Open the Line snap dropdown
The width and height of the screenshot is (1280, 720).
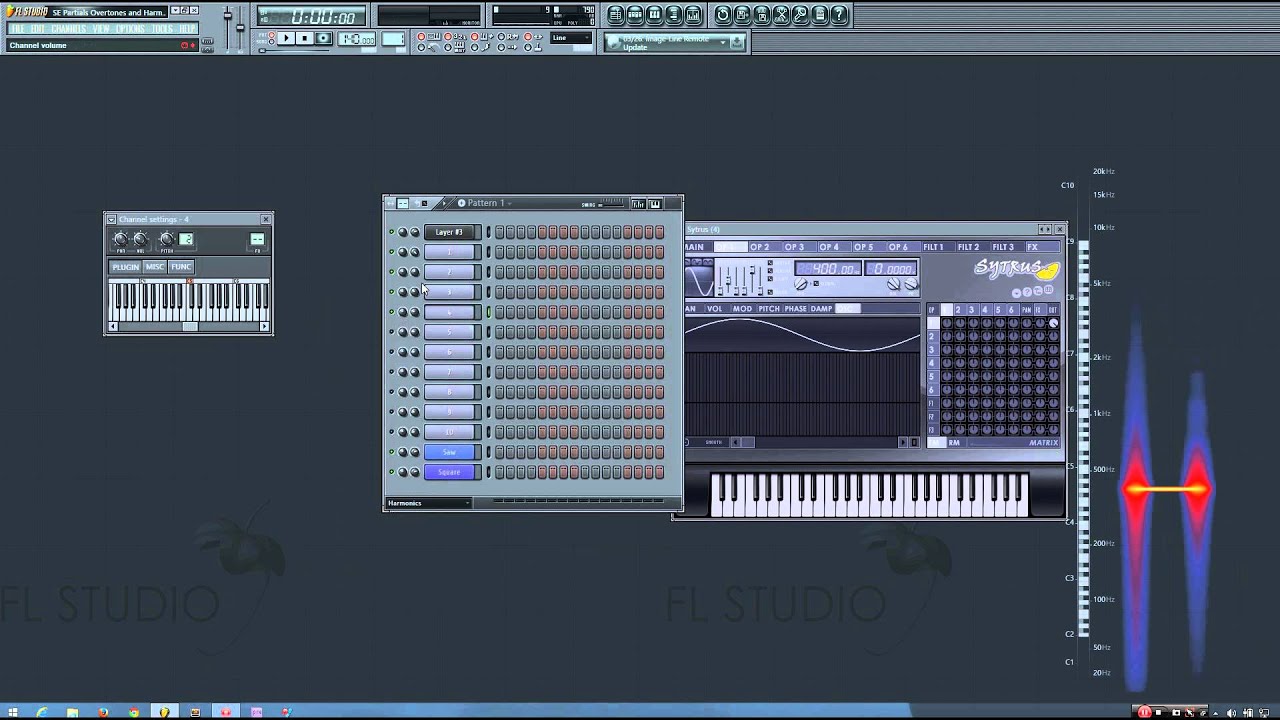(x=573, y=38)
